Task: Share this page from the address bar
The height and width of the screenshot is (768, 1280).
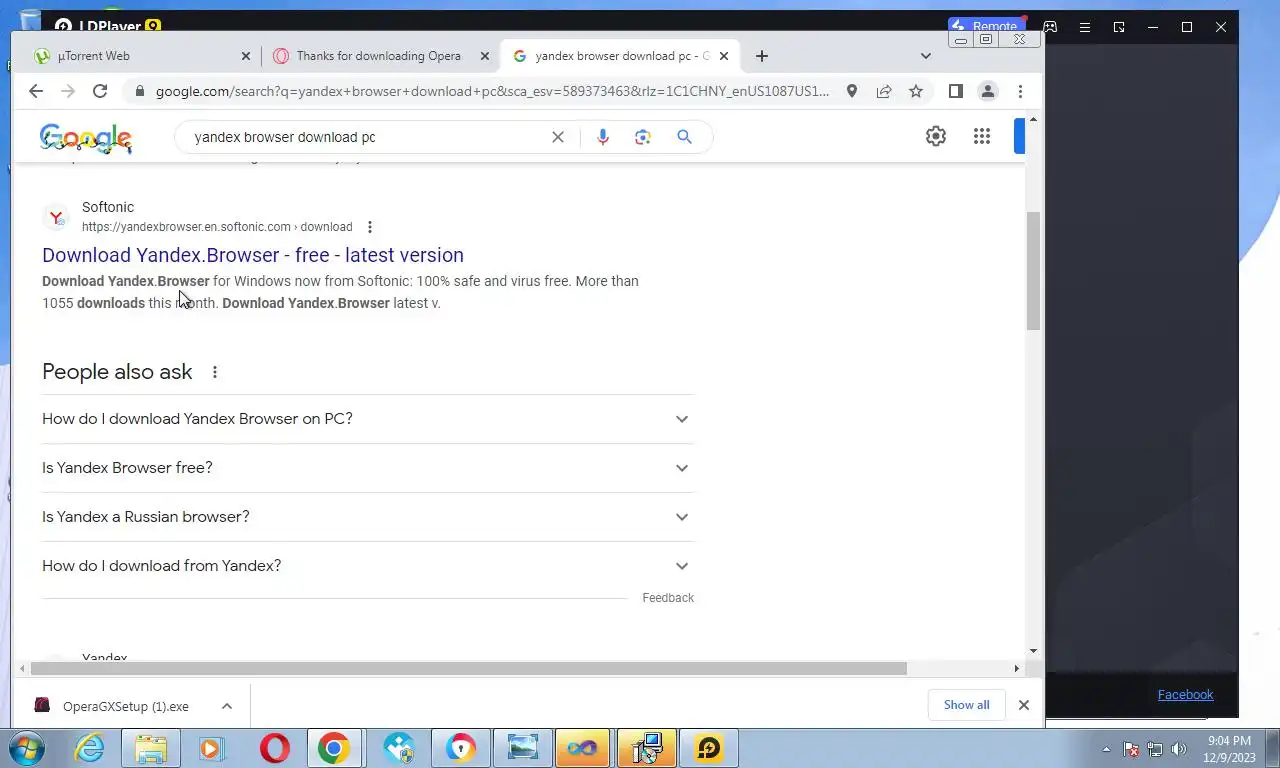Action: (x=884, y=91)
